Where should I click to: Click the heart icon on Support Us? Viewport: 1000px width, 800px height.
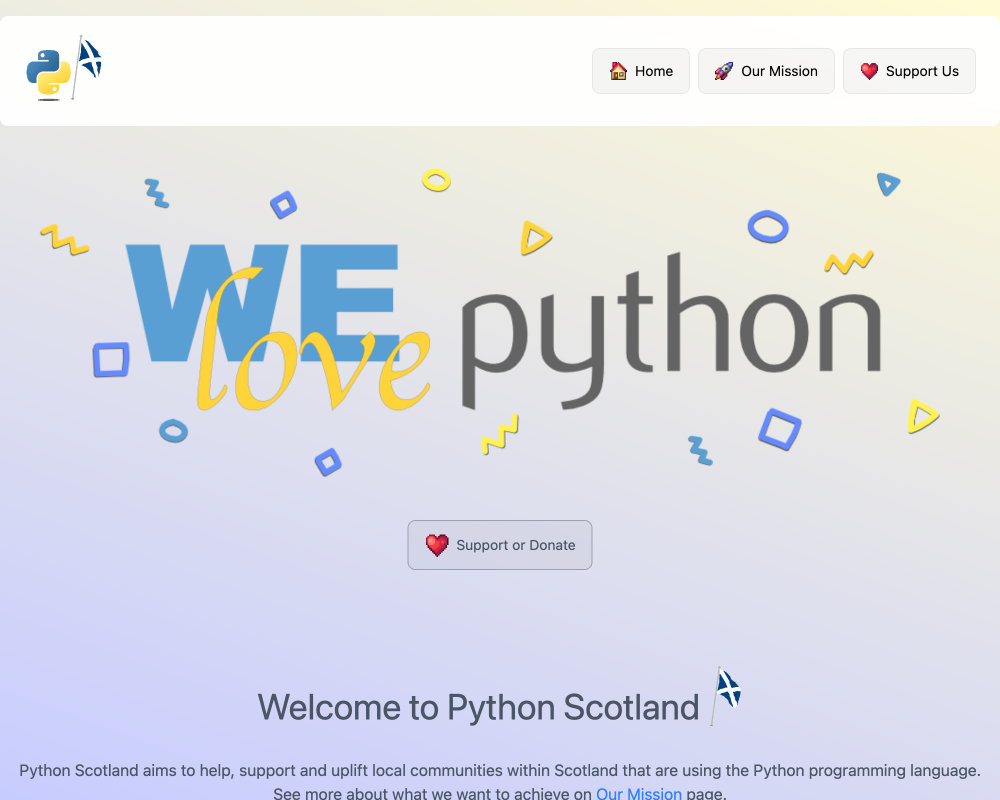click(x=869, y=71)
